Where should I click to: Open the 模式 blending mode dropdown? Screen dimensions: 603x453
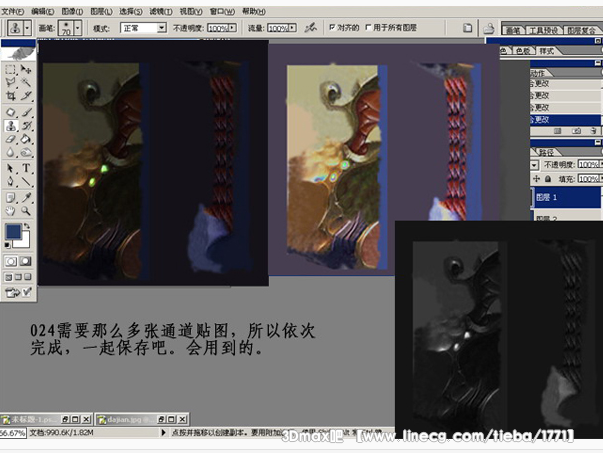162,28
